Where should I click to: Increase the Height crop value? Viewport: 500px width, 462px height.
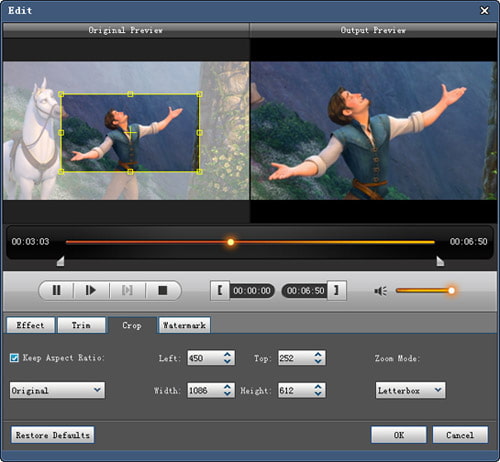(x=318, y=387)
